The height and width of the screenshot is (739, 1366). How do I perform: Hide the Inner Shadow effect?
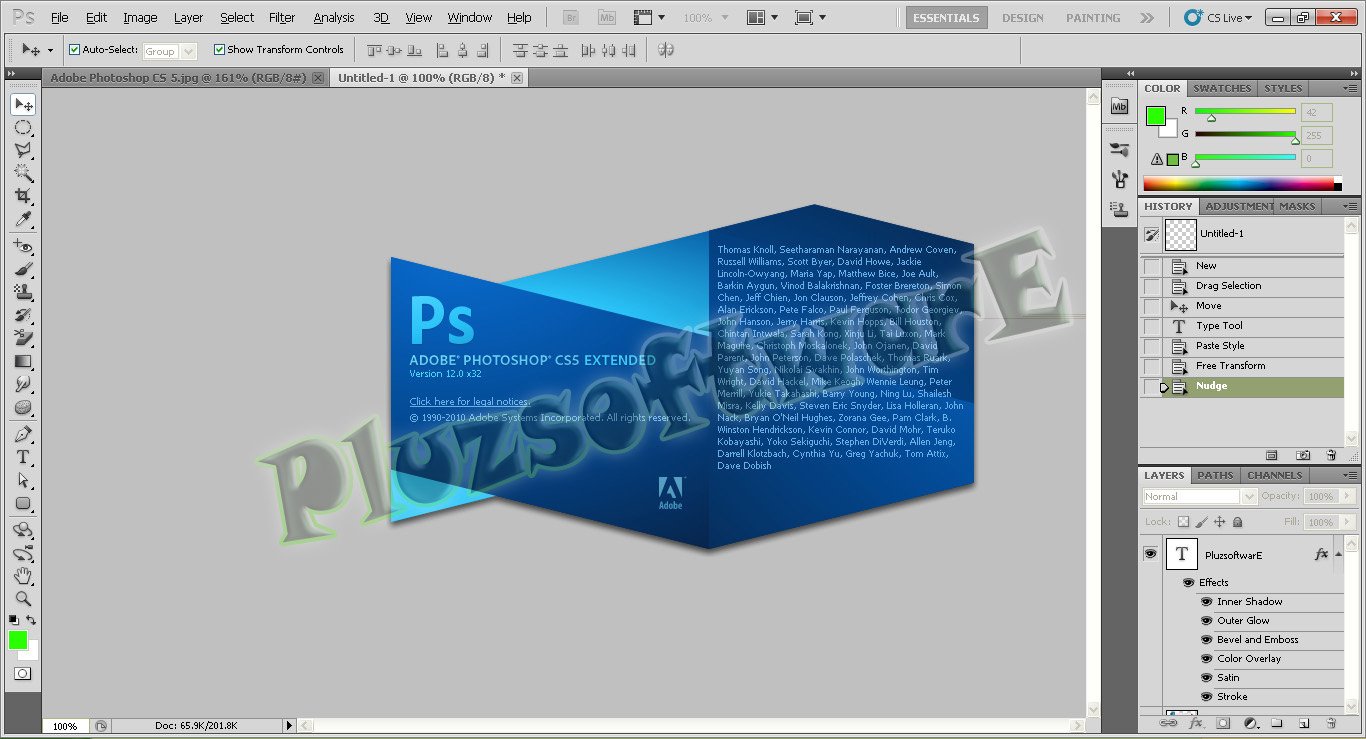click(x=1206, y=601)
